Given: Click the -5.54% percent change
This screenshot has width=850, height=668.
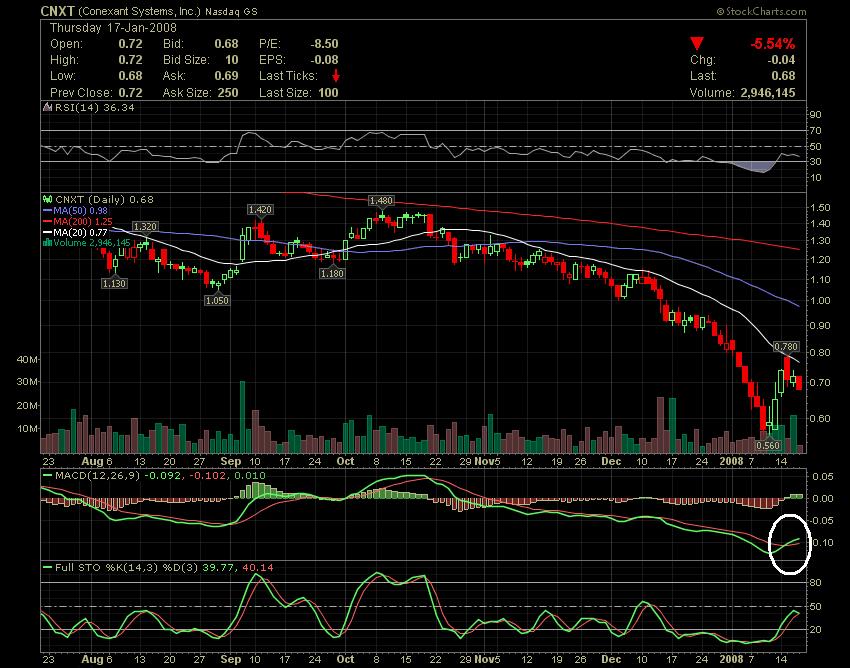Looking at the screenshot, I should pos(772,44).
